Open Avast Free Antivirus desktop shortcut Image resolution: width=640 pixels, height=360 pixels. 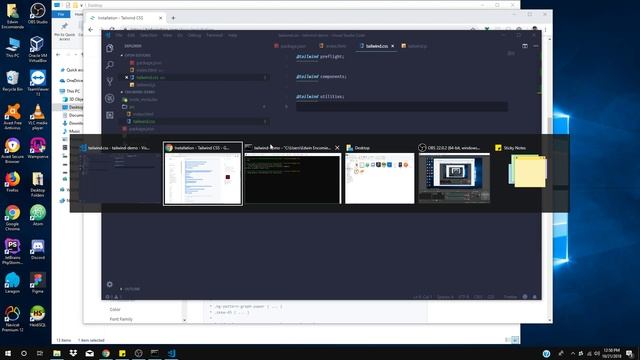(13, 117)
